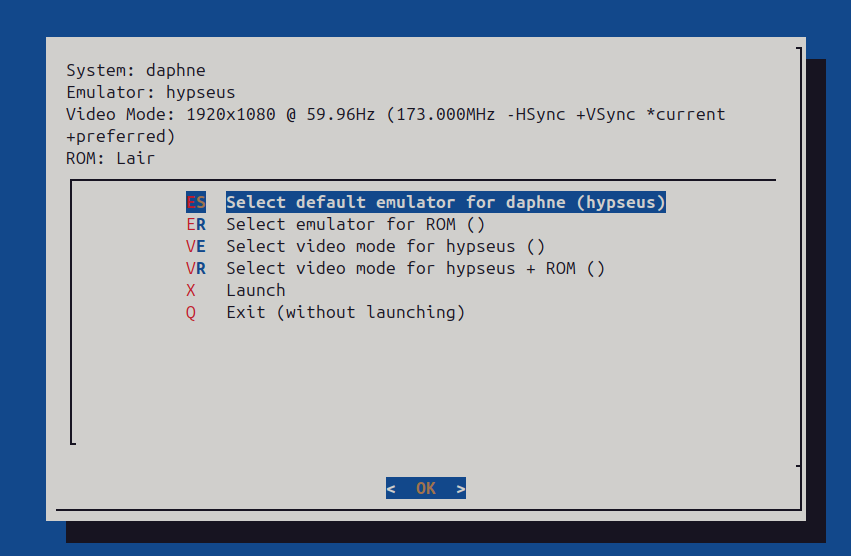Select default emulator for daphne option

(x=446, y=202)
